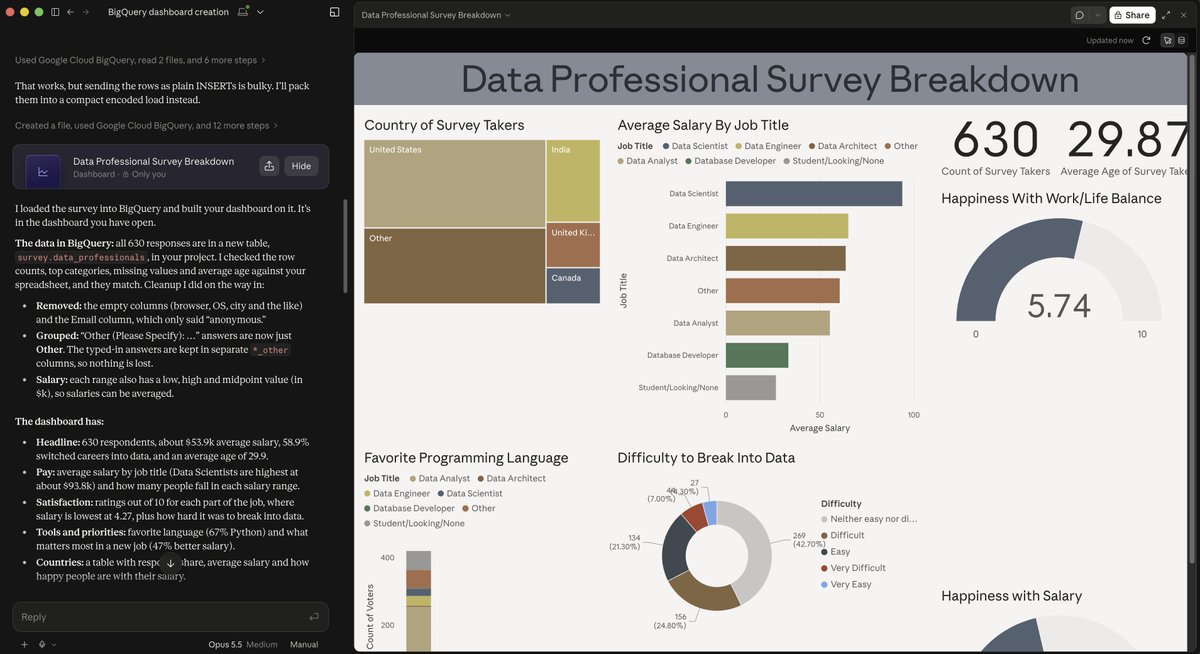Click the survey.data_professionals code text
This screenshot has width=1200, height=654.
point(82,257)
